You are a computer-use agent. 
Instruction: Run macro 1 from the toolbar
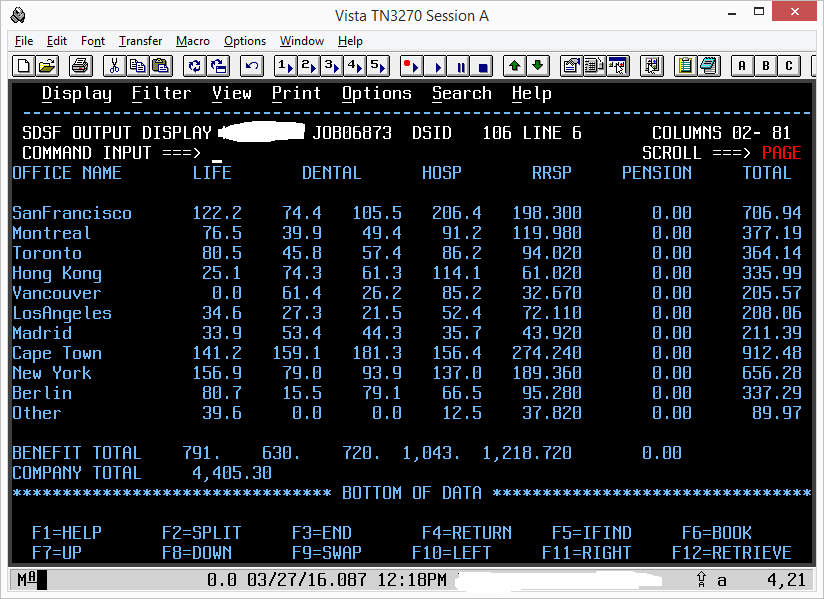pyautogui.click(x=285, y=66)
